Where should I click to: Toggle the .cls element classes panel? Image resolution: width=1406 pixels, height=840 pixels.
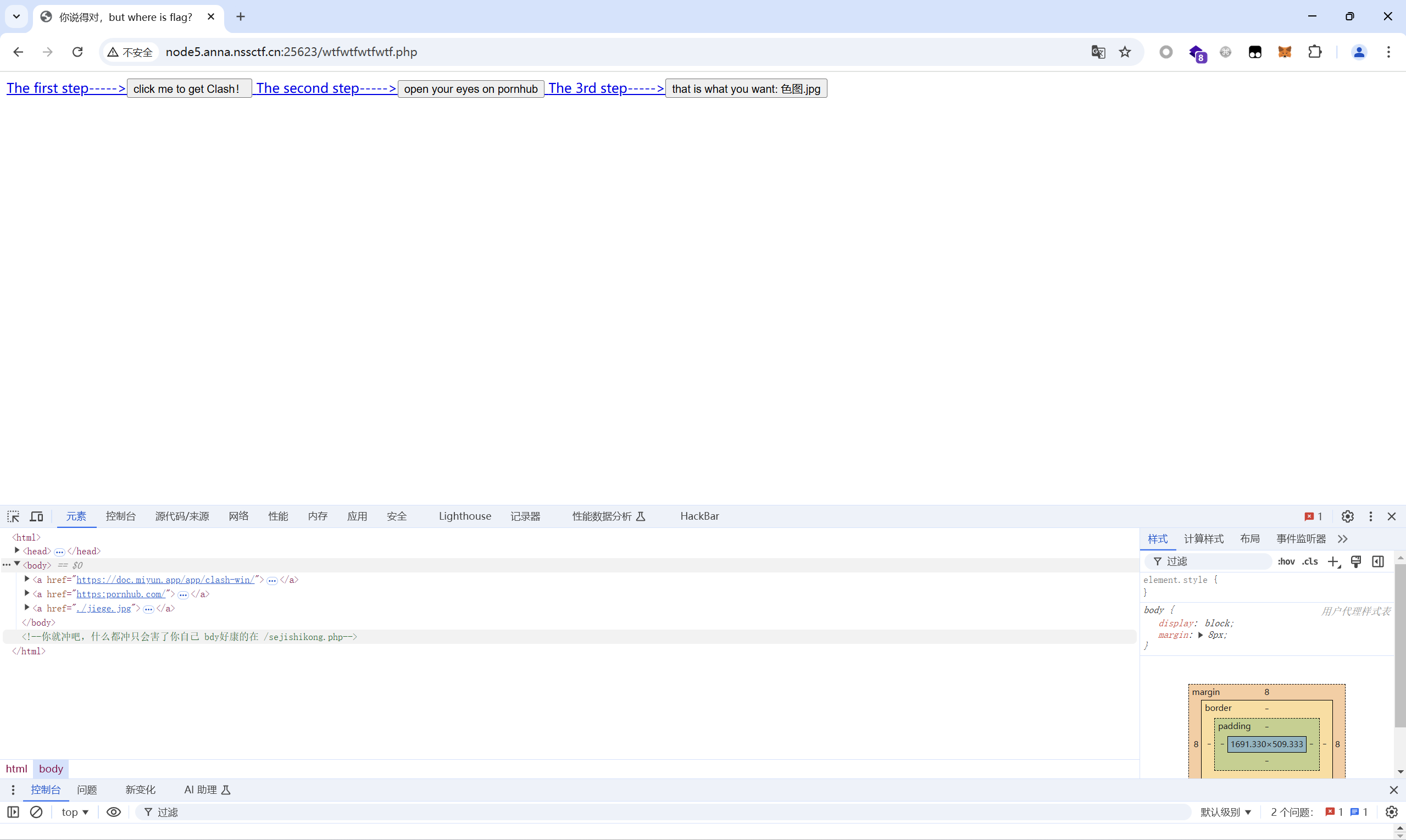click(x=1310, y=561)
